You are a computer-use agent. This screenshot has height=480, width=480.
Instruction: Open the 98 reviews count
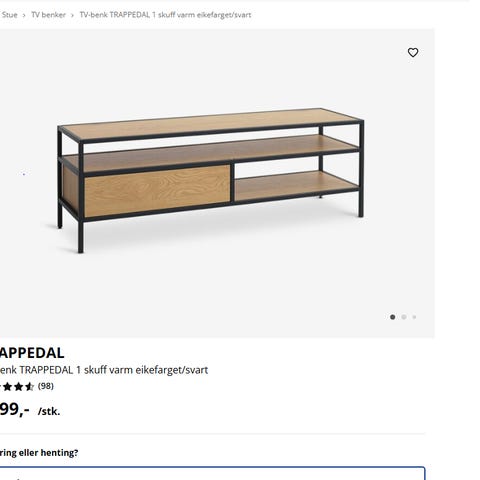[x=46, y=386]
